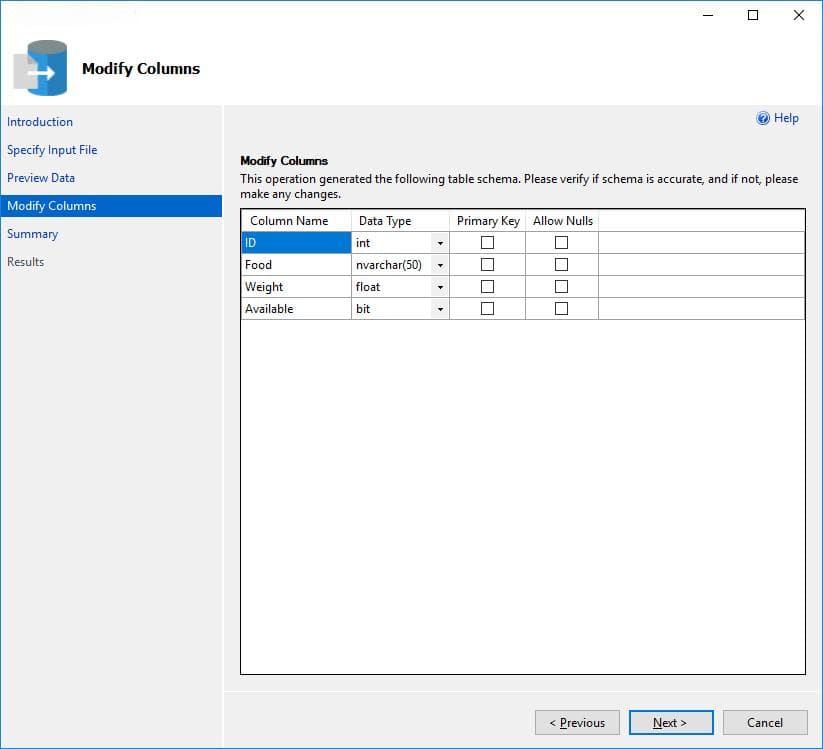823x749 pixels.
Task: Click the float data type value
Action: tap(367, 287)
